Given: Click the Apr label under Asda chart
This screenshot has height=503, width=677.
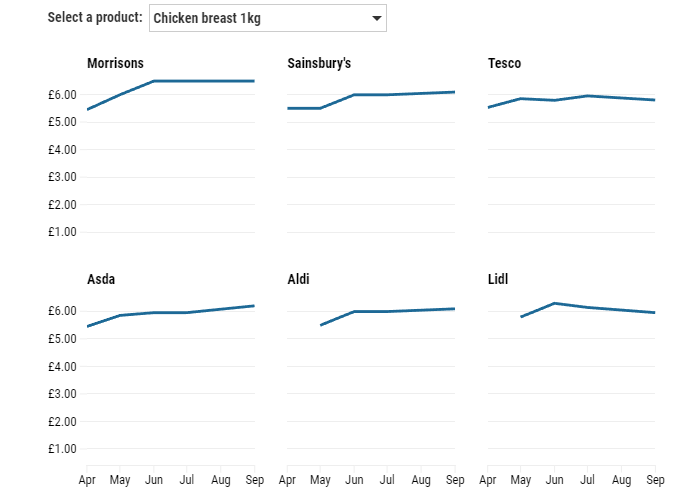Looking at the screenshot, I should click(87, 481).
